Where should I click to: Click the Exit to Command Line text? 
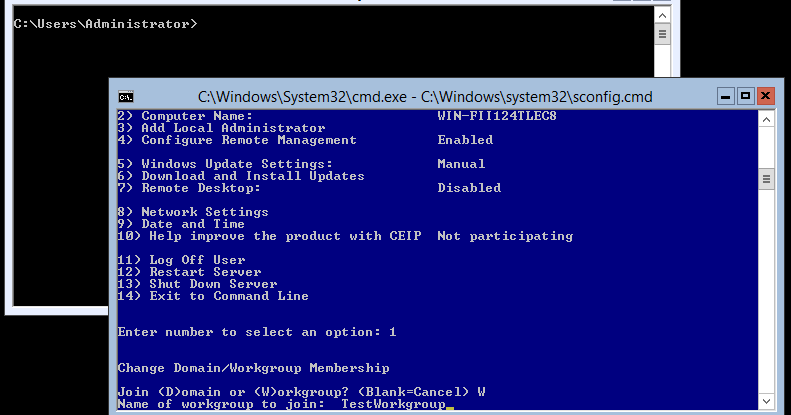point(228,296)
